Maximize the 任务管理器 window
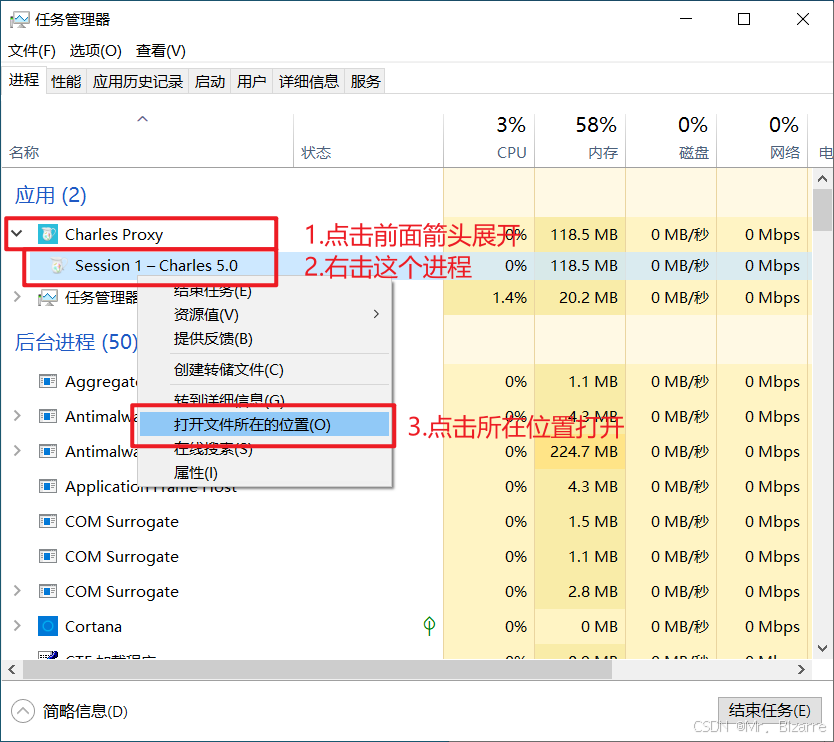 pyautogui.click(x=744, y=20)
